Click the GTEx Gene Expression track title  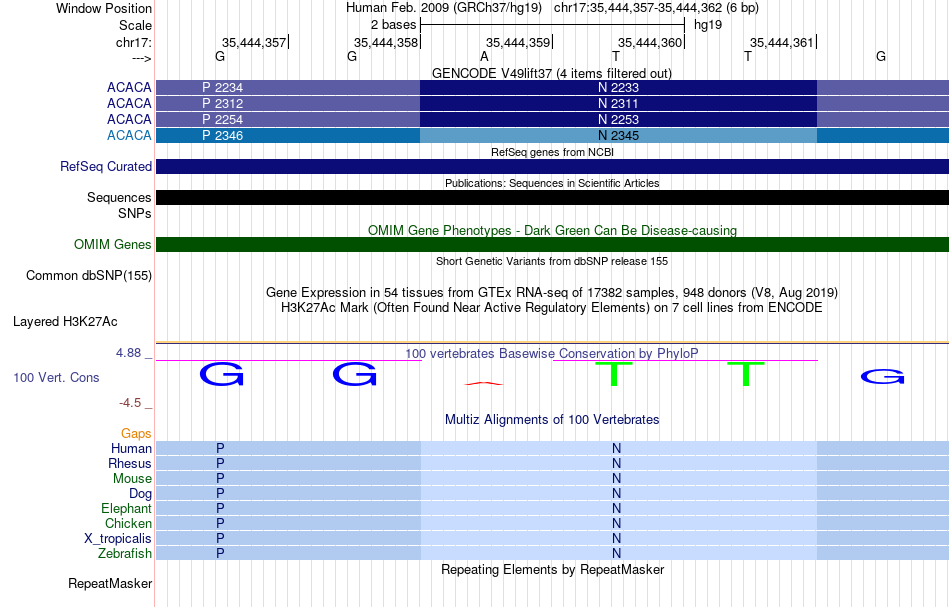[552, 293]
